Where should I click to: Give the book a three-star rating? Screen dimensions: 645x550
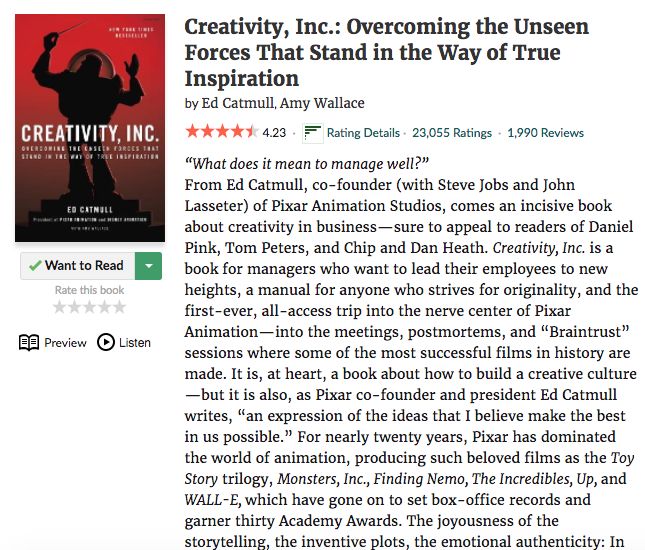point(90,308)
